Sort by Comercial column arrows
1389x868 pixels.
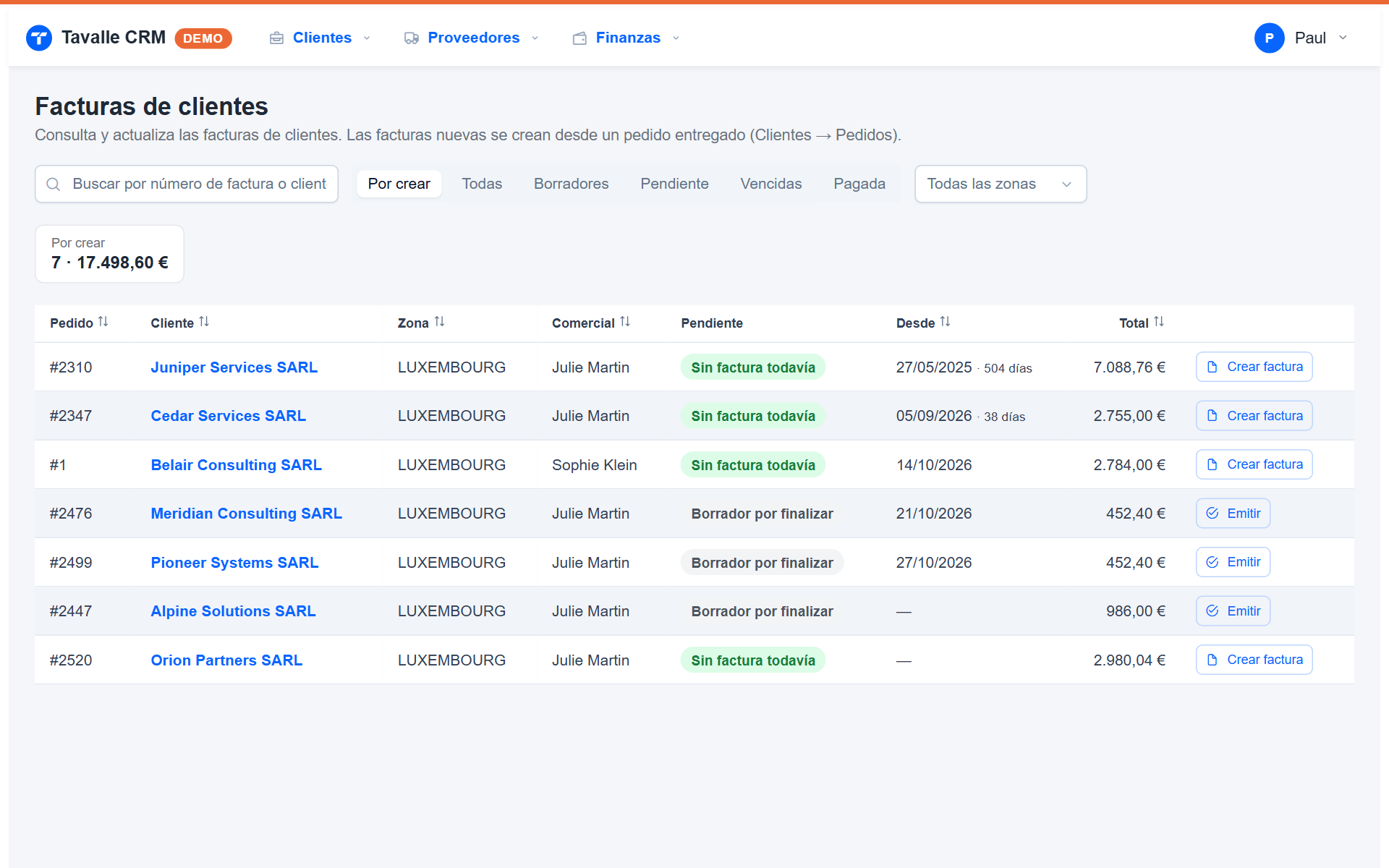click(x=625, y=322)
